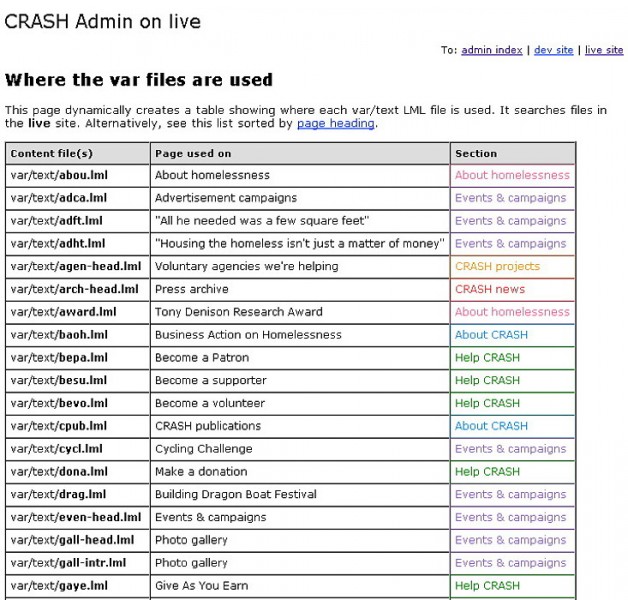Image resolution: width=628 pixels, height=600 pixels.
Task: Sort list by "page heading" link
Action: coord(335,124)
